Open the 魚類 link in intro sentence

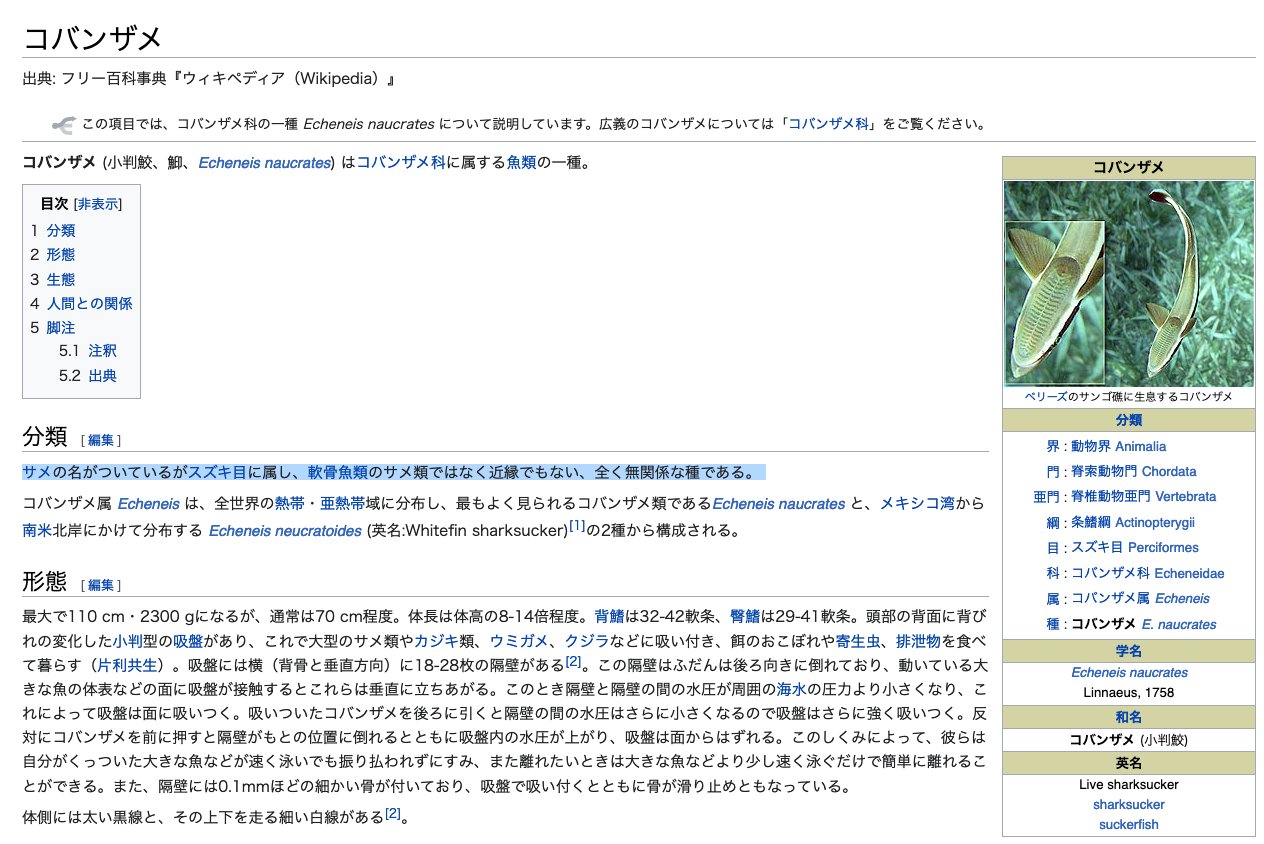pos(522,162)
